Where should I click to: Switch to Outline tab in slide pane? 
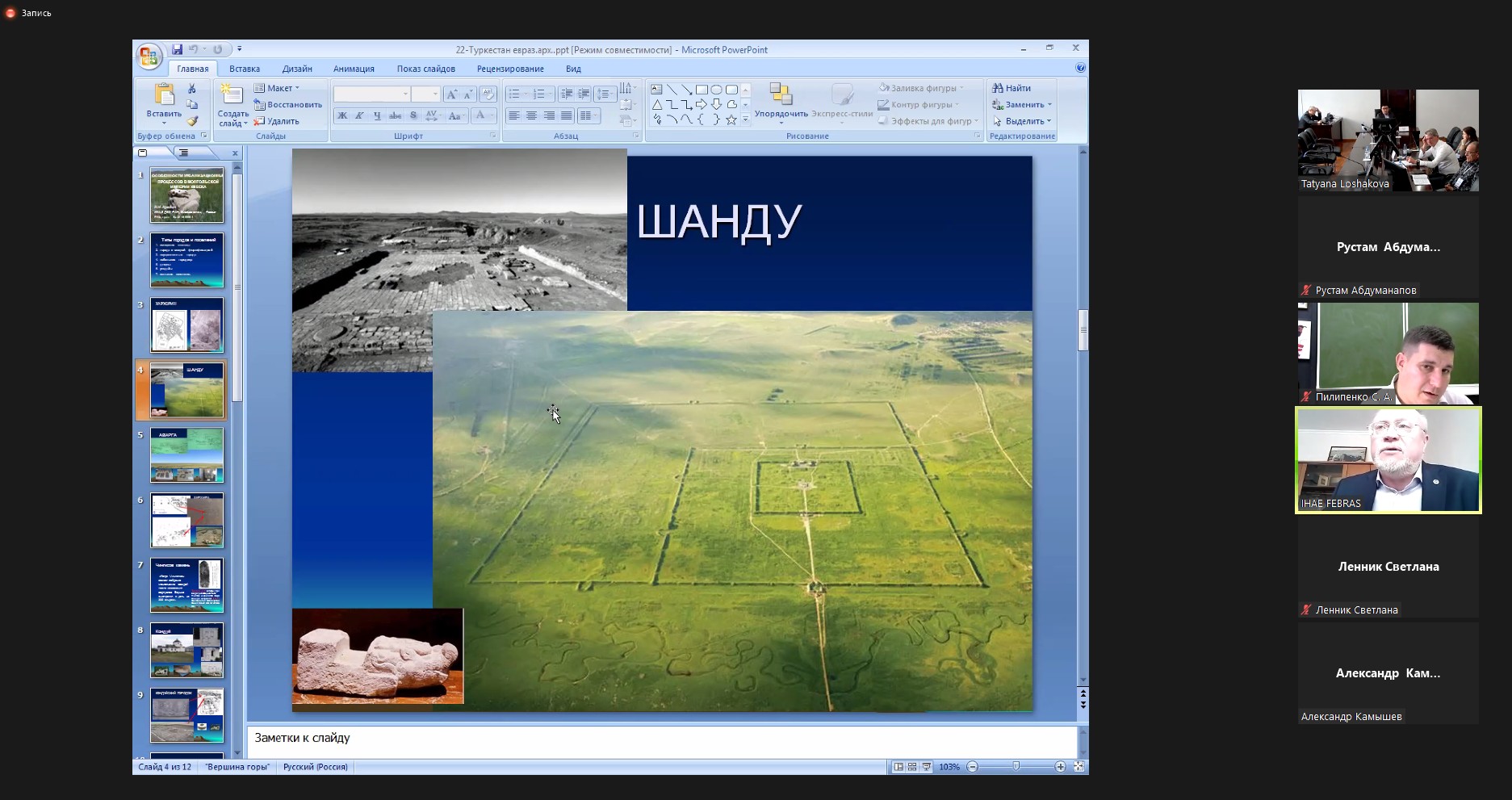pyautogui.click(x=184, y=153)
